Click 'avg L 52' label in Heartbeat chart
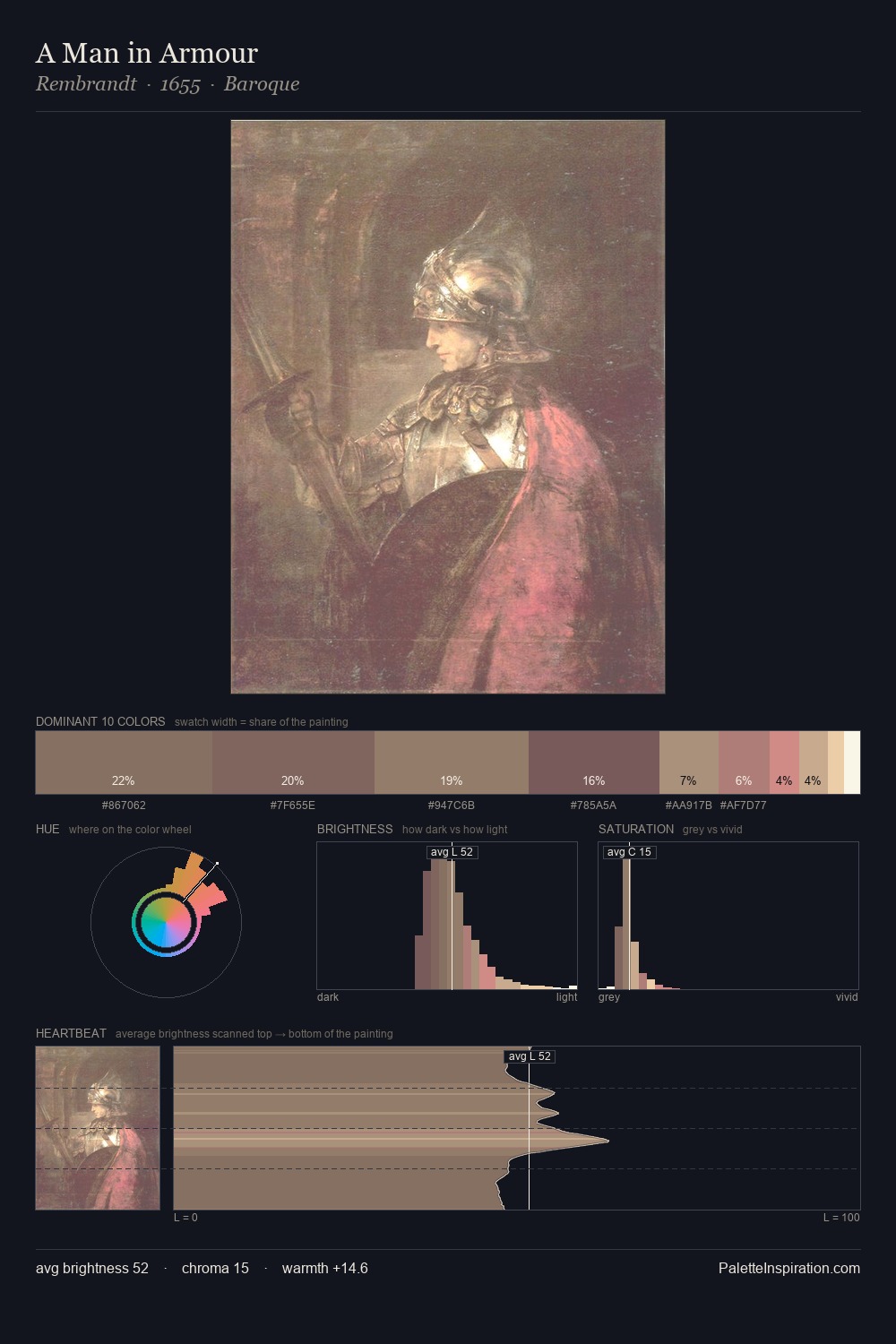 tap(530, 1056)
